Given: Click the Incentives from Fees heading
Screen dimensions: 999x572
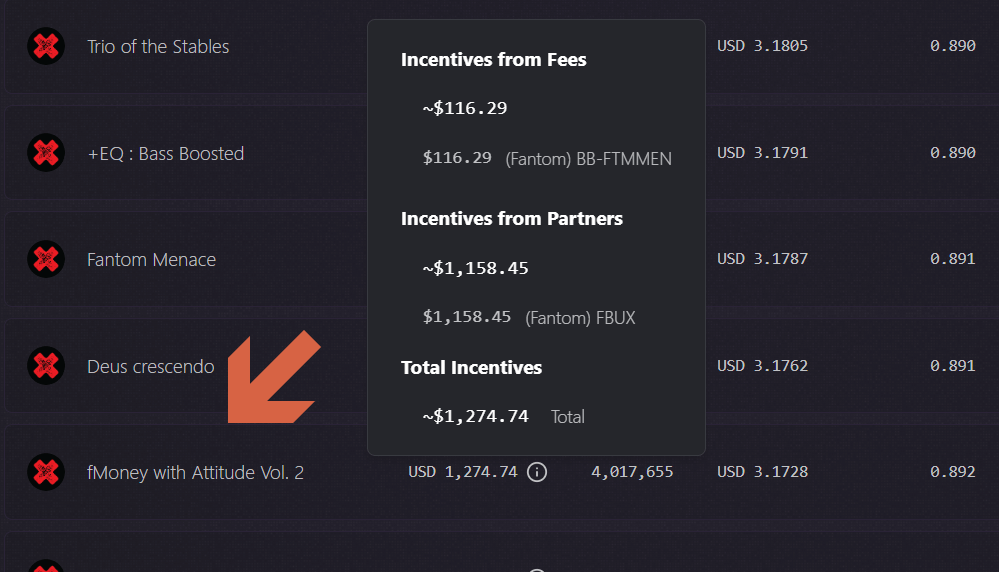Looking at the screenshot, I should (x=493, y=60).
